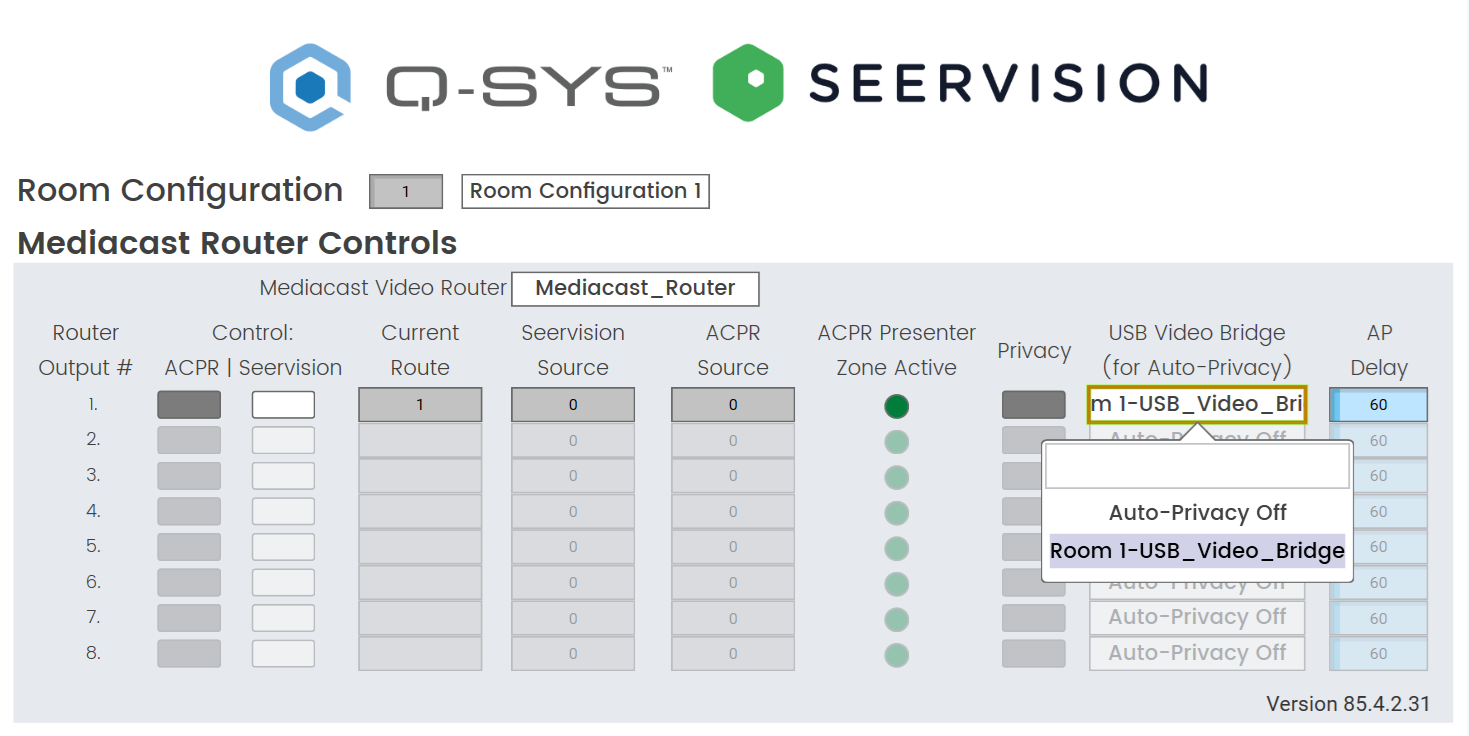
Task: Click the search box in the dropdown popup
Action: pos(1197,467)
